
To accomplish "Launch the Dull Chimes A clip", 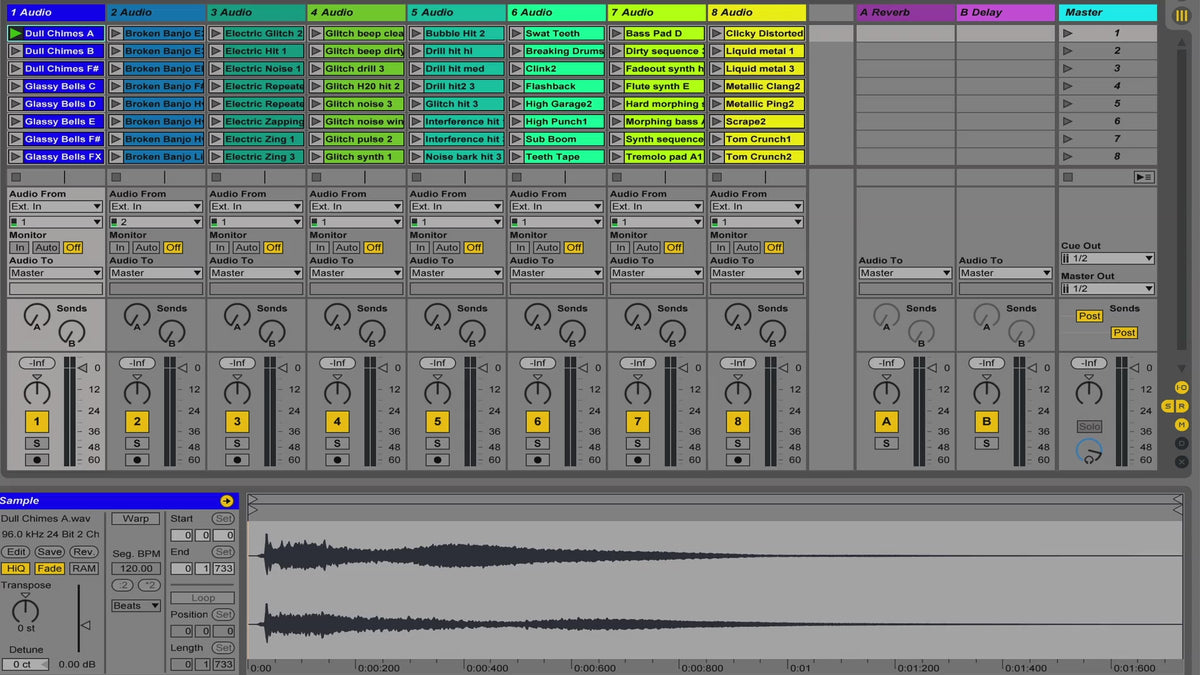I will point(16,33).
